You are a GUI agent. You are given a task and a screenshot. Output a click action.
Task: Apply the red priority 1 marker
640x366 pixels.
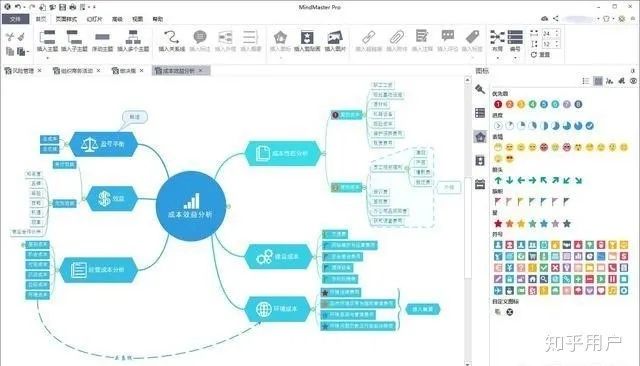(x=498, y=104)
